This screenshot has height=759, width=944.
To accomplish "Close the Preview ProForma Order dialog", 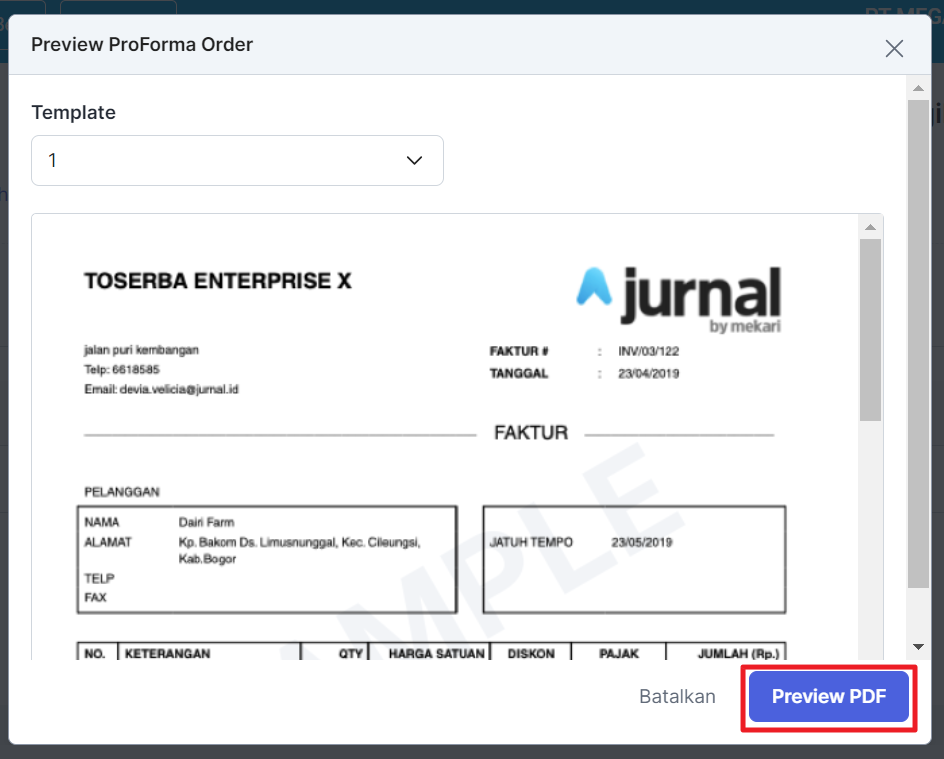I will click(894, 48).
